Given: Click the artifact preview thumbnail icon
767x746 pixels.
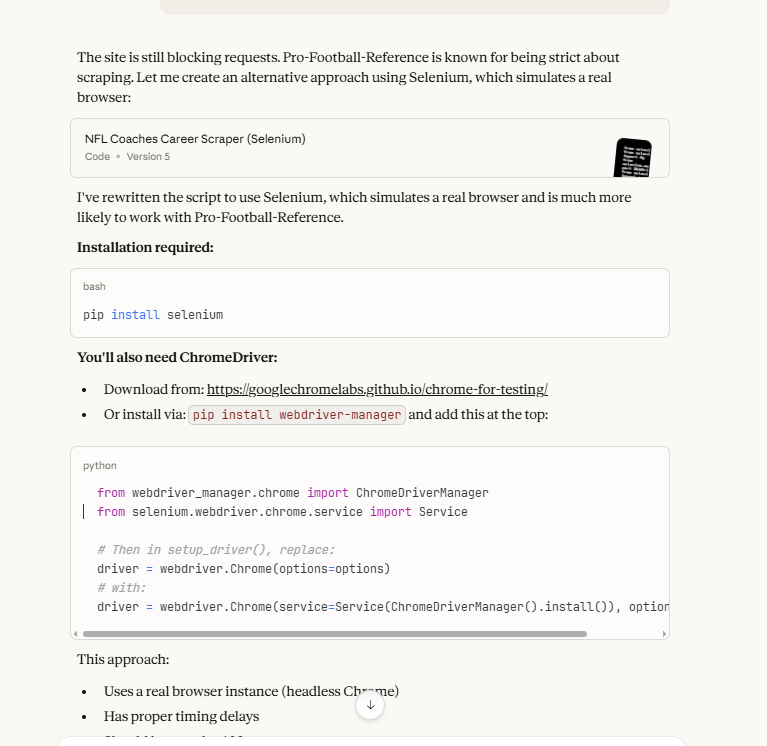Looking at the screenshot, I should tap(632, 157).
